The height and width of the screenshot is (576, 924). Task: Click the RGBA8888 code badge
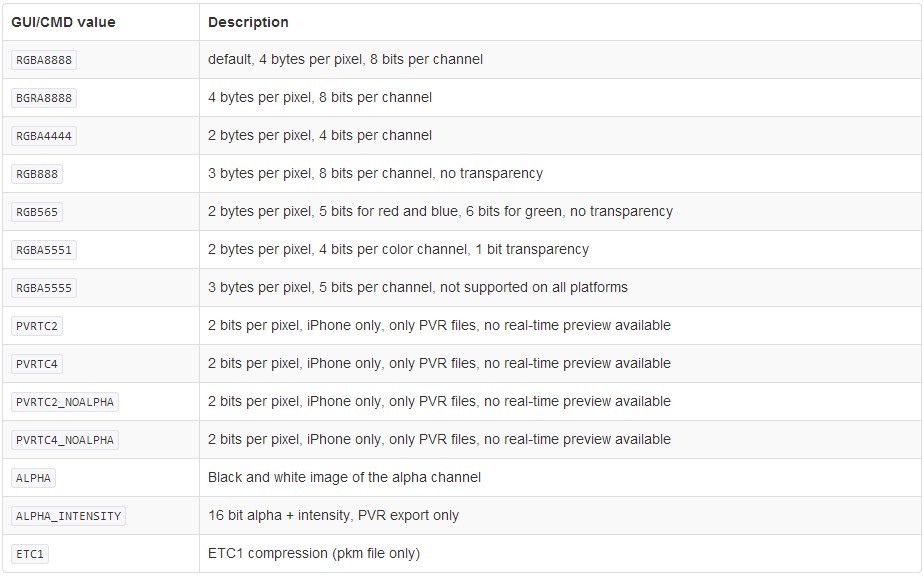pos(44,60)
